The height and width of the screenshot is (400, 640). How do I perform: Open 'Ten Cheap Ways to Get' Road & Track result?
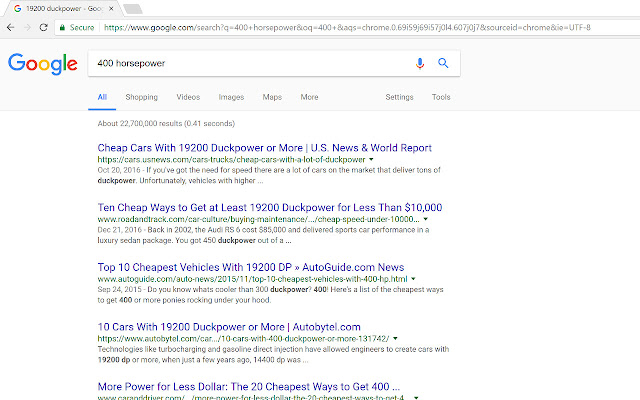pos(270,207)
